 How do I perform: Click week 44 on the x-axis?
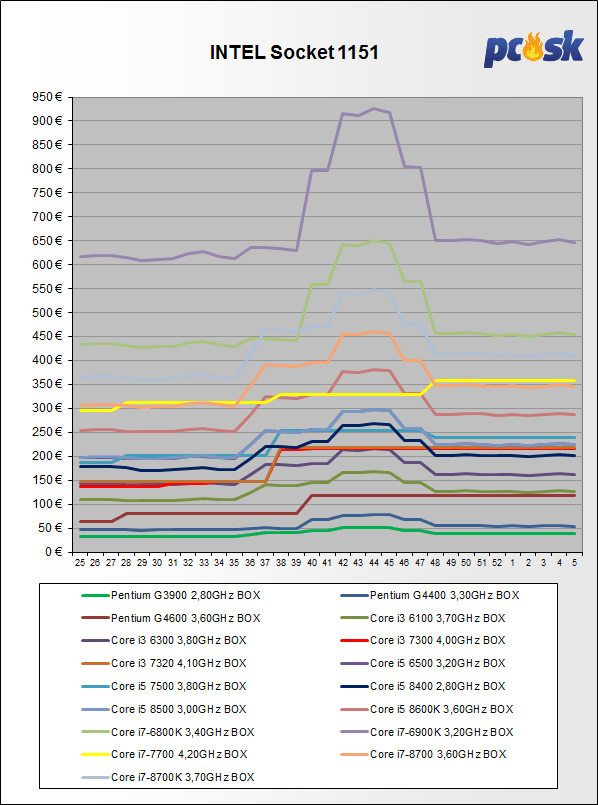[x=374, y=563]
